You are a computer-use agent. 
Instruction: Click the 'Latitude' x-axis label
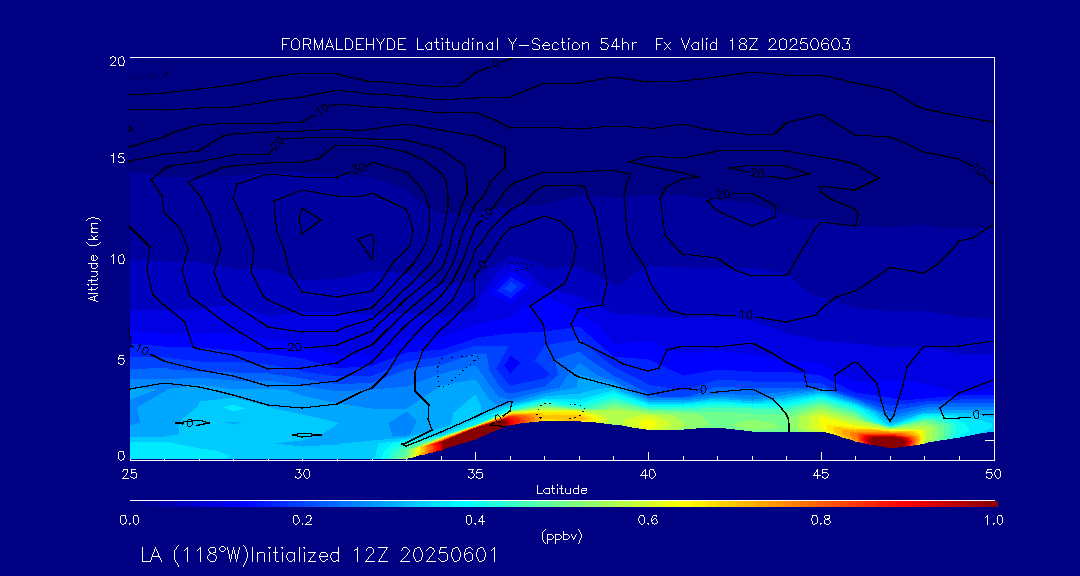(x=562, y=490)
